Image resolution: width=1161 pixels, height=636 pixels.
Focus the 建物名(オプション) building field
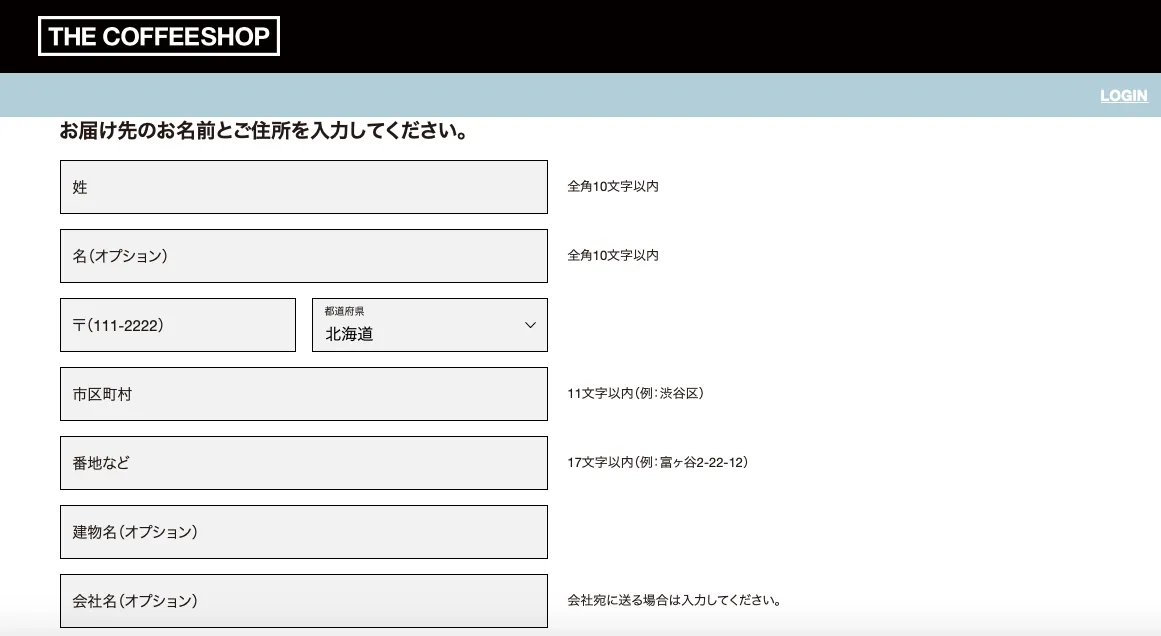304,532
